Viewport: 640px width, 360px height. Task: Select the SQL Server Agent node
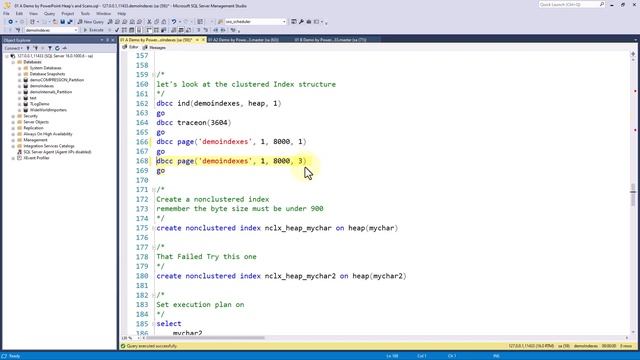57,152
